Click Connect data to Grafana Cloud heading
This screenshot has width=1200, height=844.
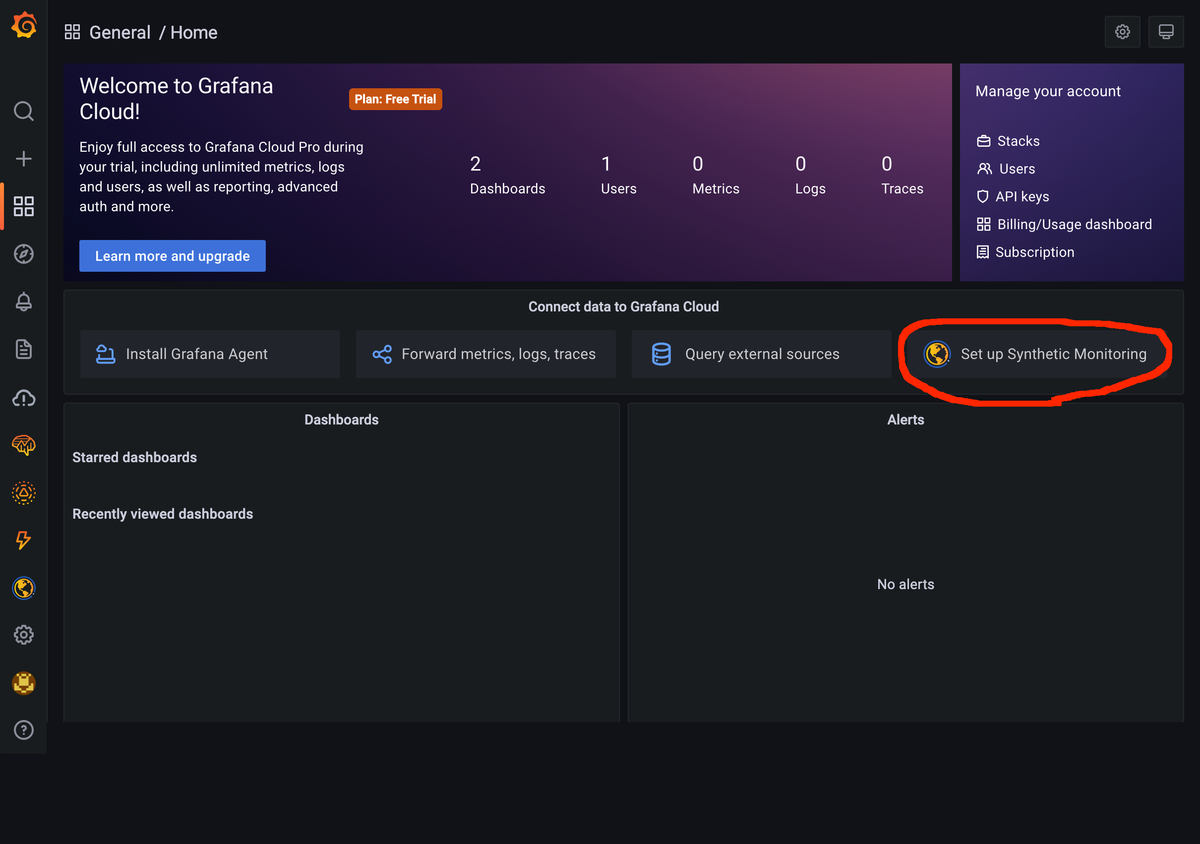point(623,307)
